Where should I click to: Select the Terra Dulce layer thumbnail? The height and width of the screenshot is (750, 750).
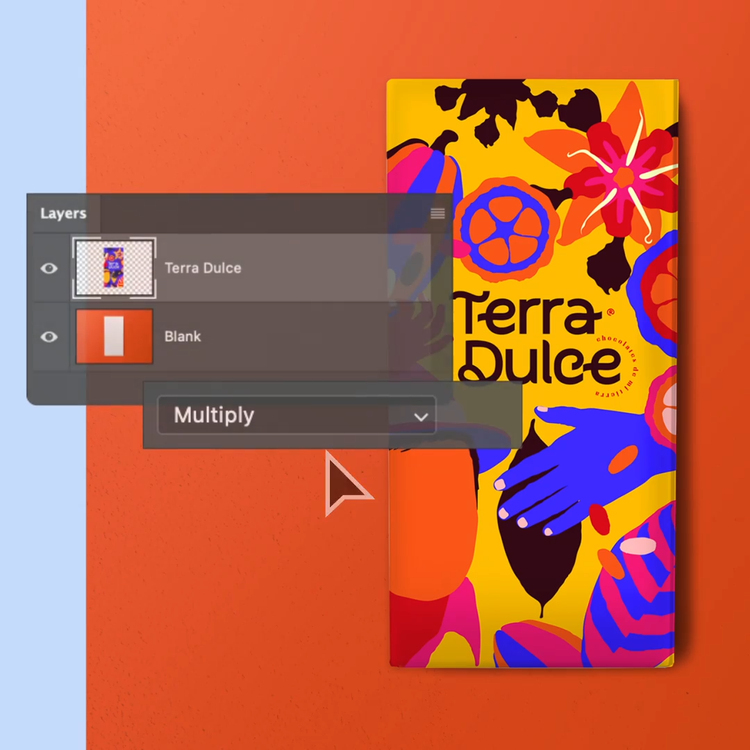pos(114,268)
